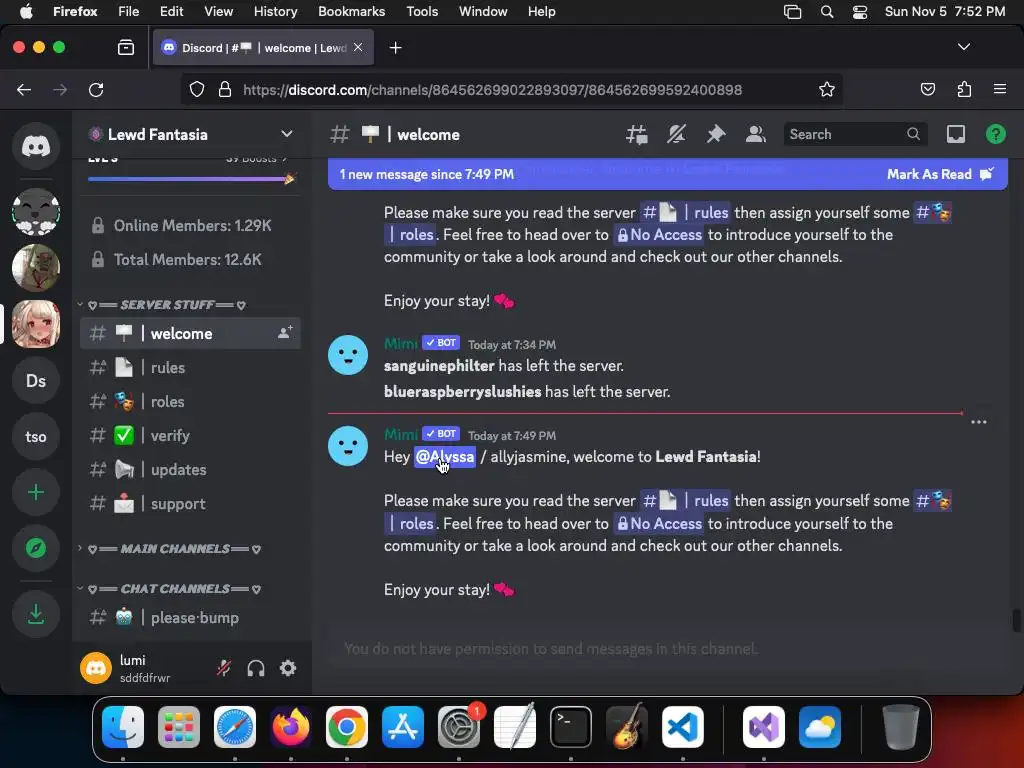The height and width of the screenshot is (768, 1024).
Task: Click the Search messages field
Action: coord(855,135)
